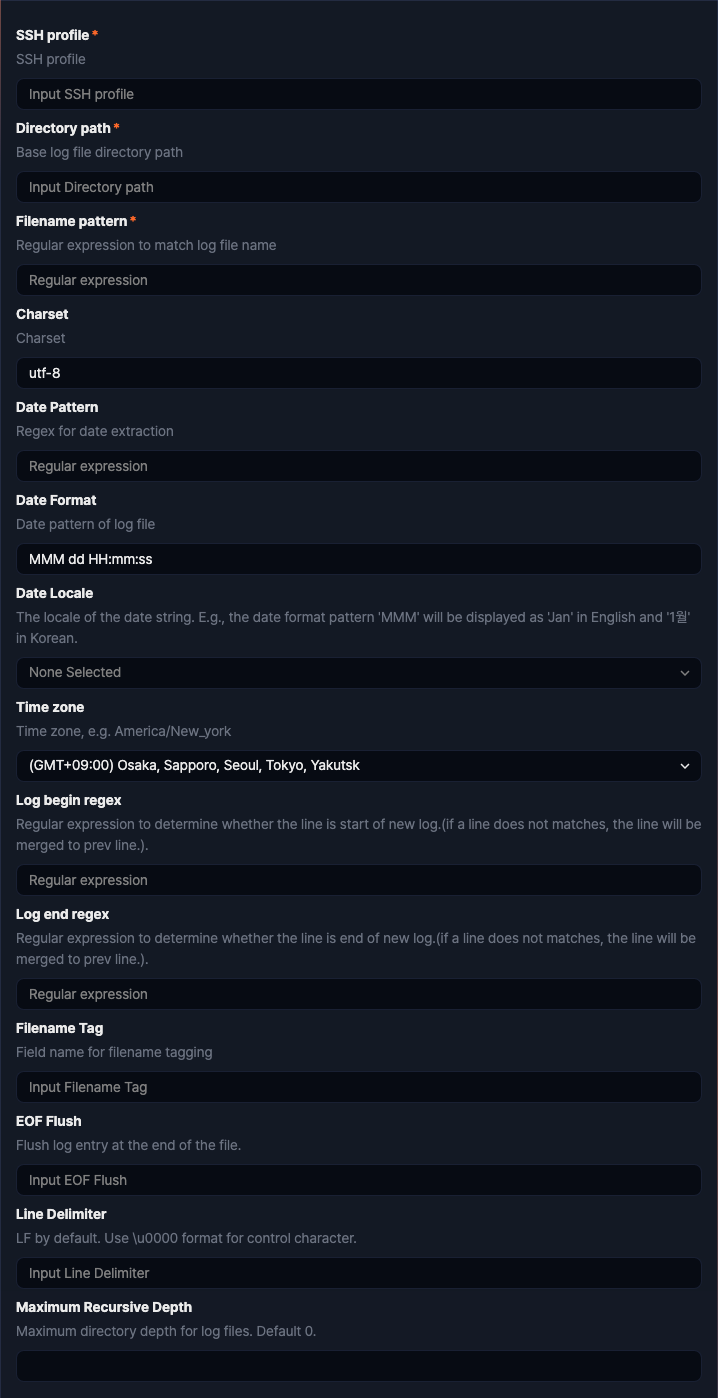The height and width of the screenshot is (1398, 718).
Task: Click the Charset field containing utf-8
Action: pos(358,373)
